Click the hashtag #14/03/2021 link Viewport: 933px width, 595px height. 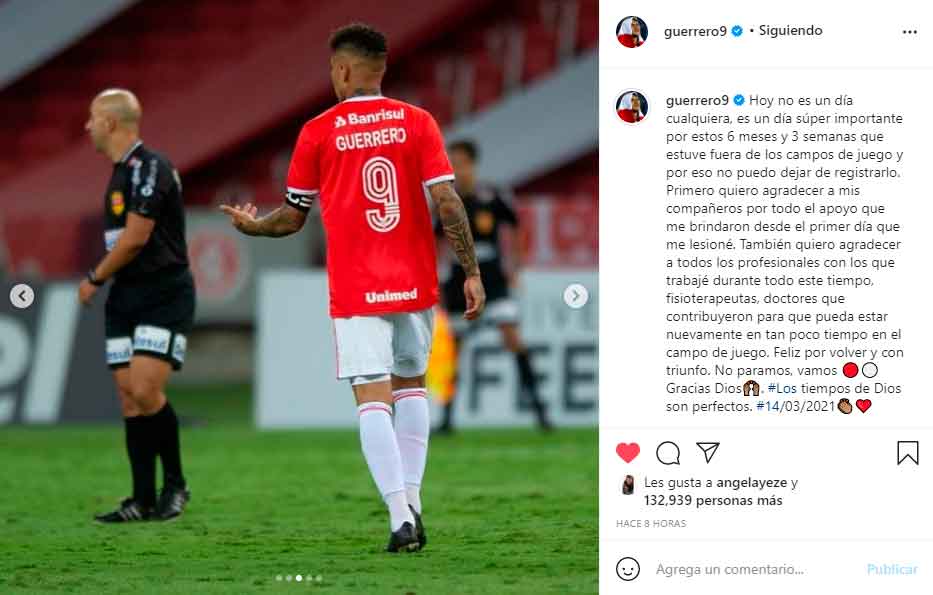coord(795,406)
